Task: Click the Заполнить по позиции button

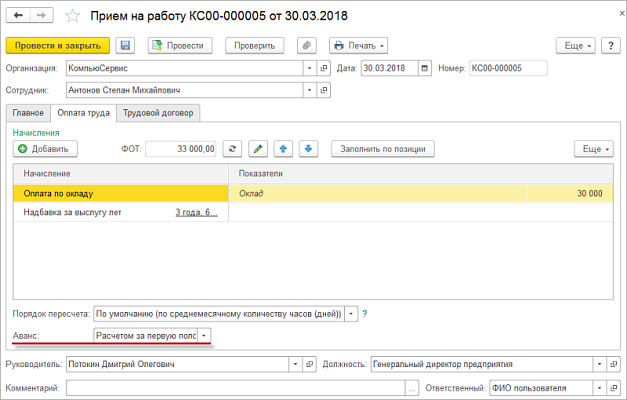Action: coord(383,149)
